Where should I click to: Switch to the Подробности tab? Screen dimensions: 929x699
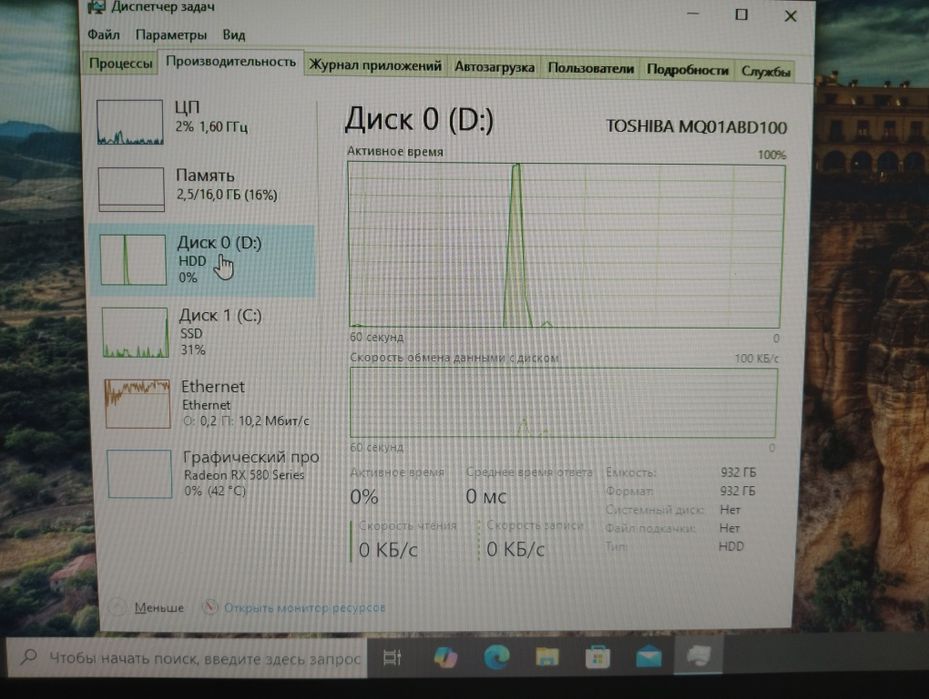(687, 70)
